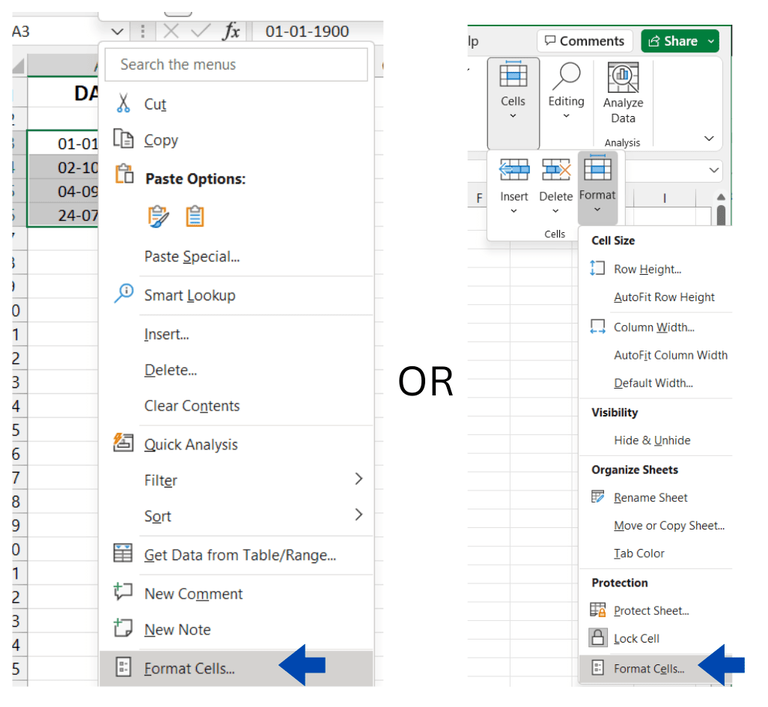Screen dimensions: 768x707
Task: Click the Copy icon in context menu
Action: click(123, 139)
